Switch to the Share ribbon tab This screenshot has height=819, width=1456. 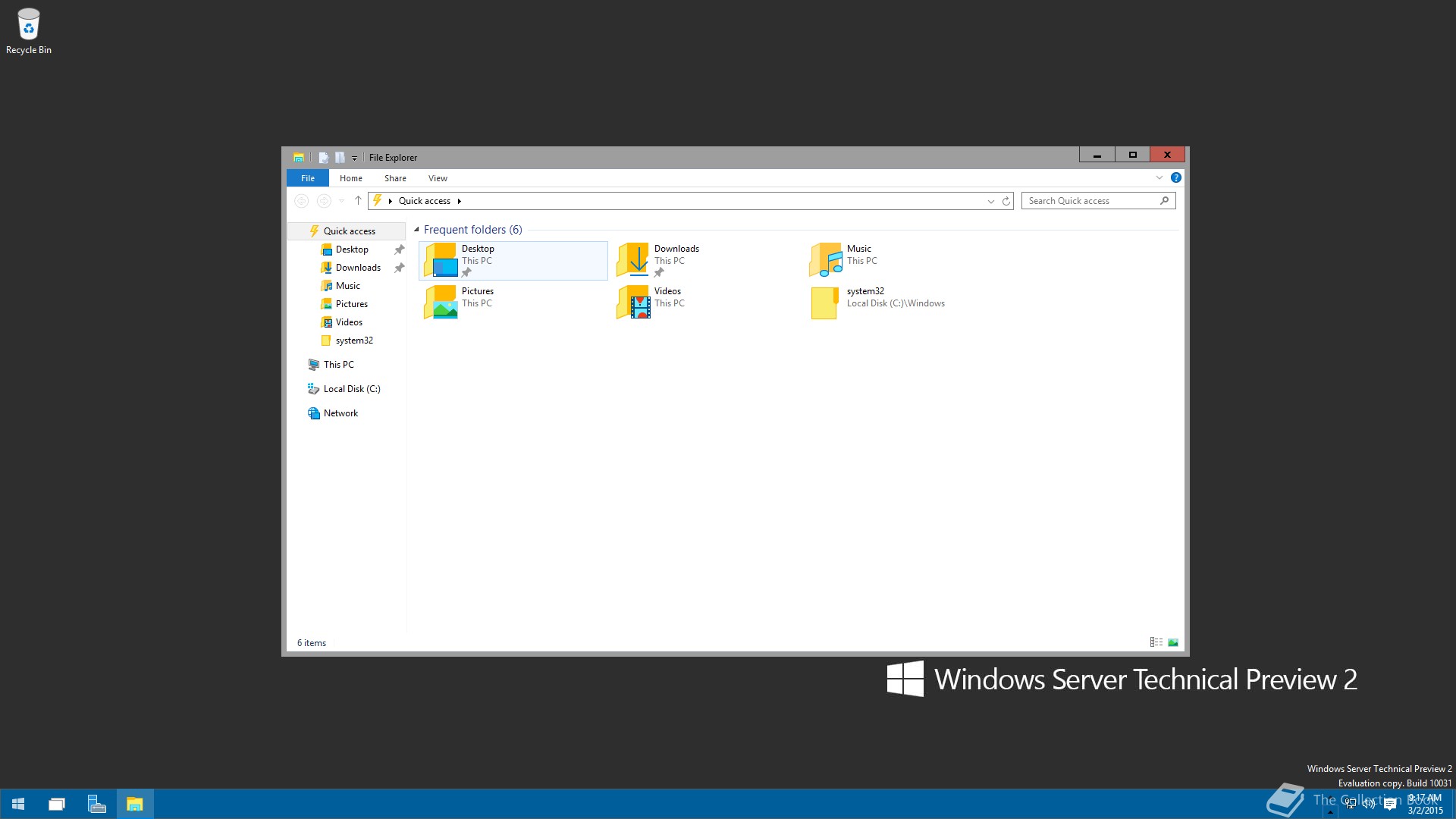[x=395, y=178]
